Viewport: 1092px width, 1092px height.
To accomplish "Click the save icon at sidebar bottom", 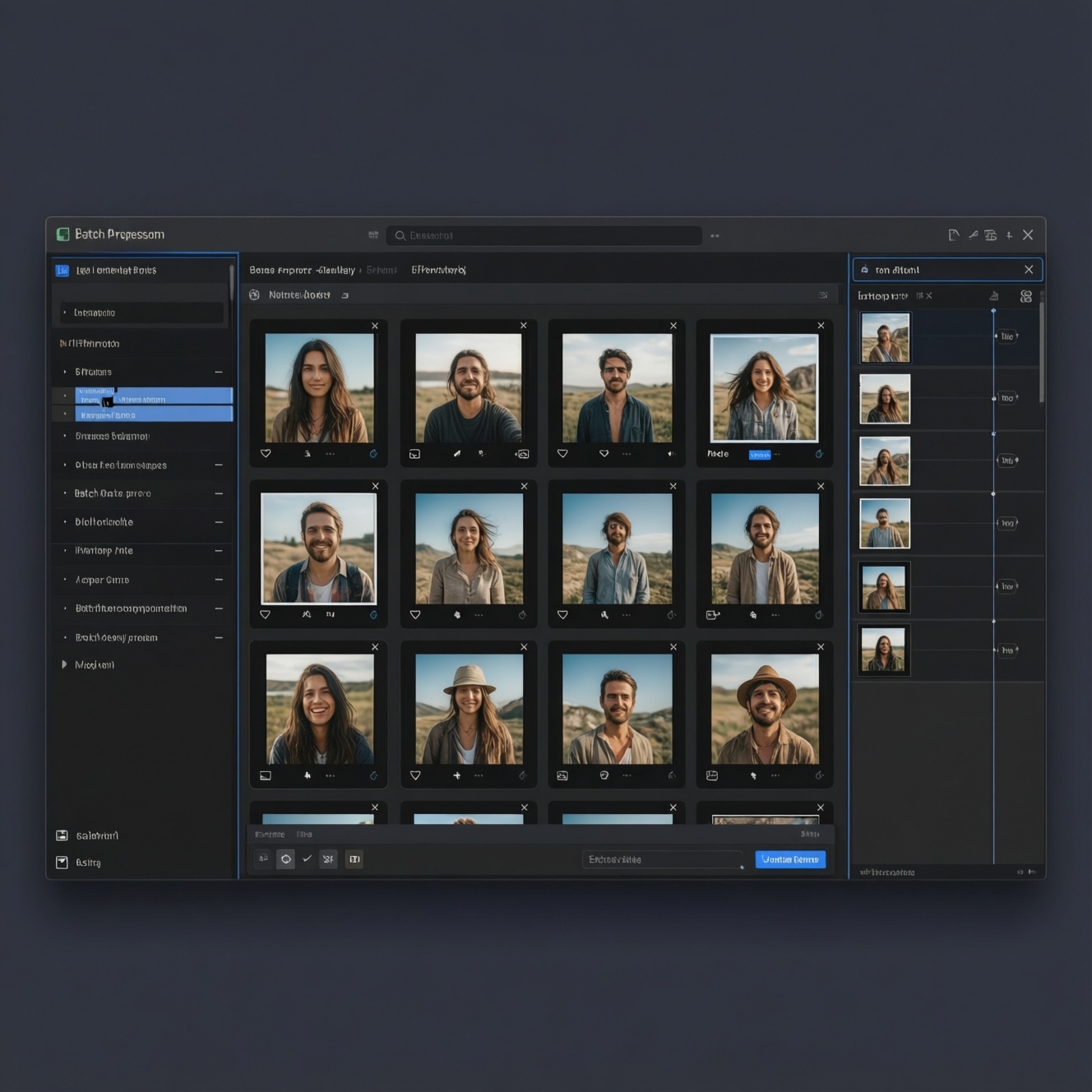I will pyautogui.click(x=62, y=835).
